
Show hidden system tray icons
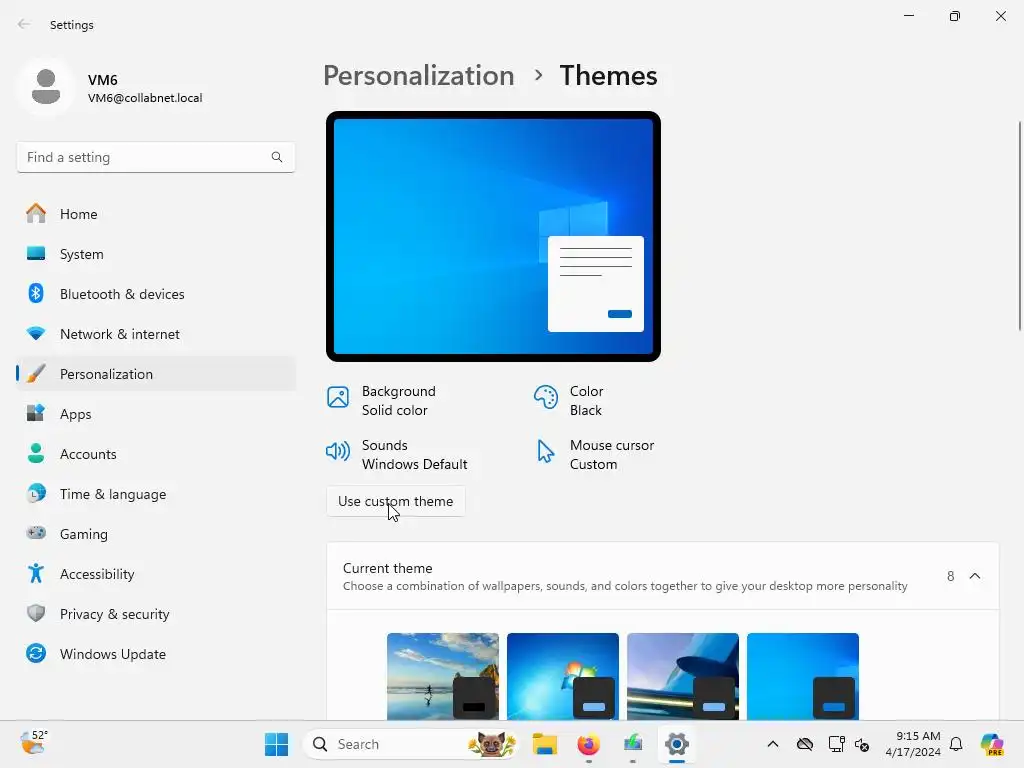(773, 744)
